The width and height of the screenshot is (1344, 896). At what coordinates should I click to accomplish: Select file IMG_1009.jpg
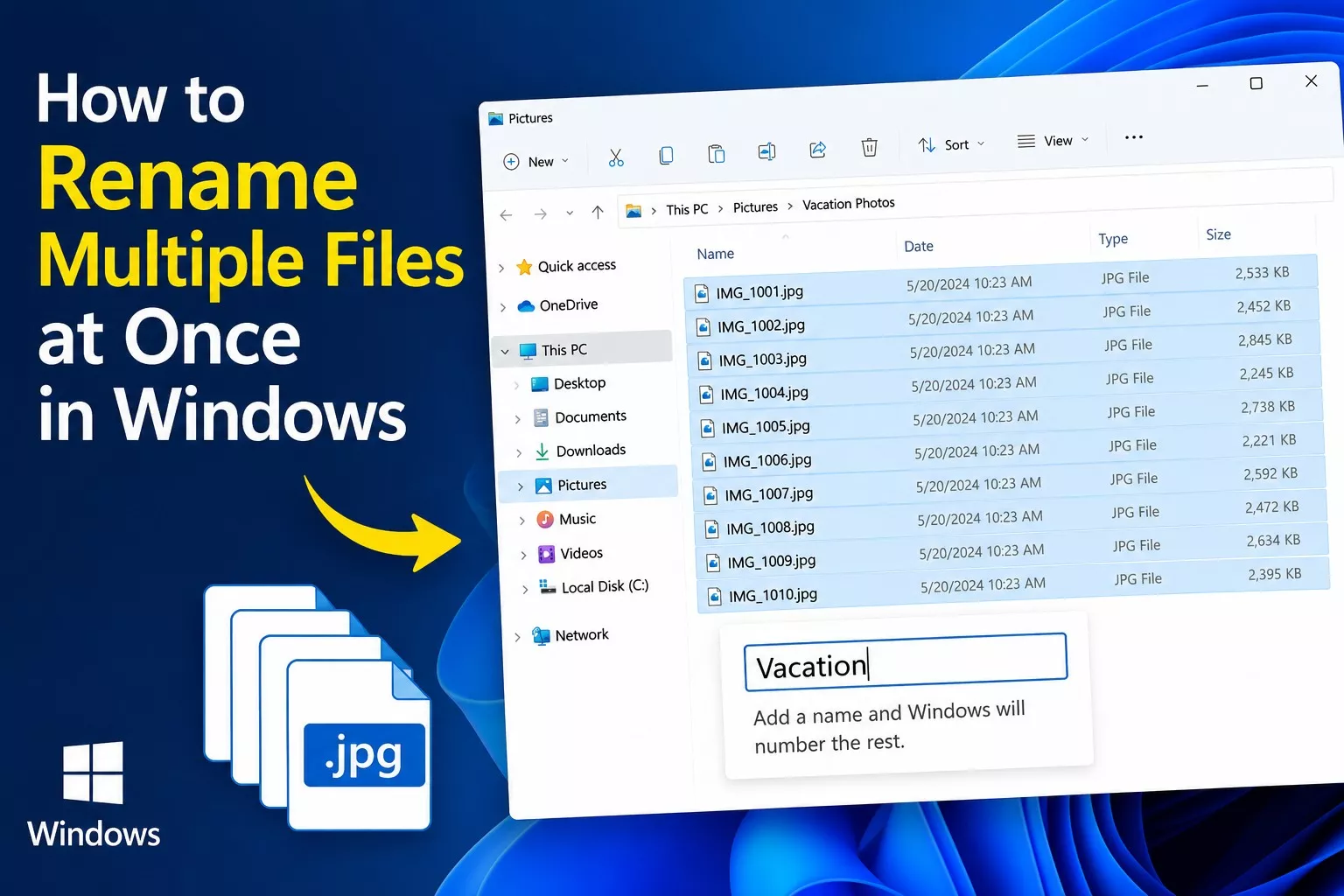click(1012, 550)
